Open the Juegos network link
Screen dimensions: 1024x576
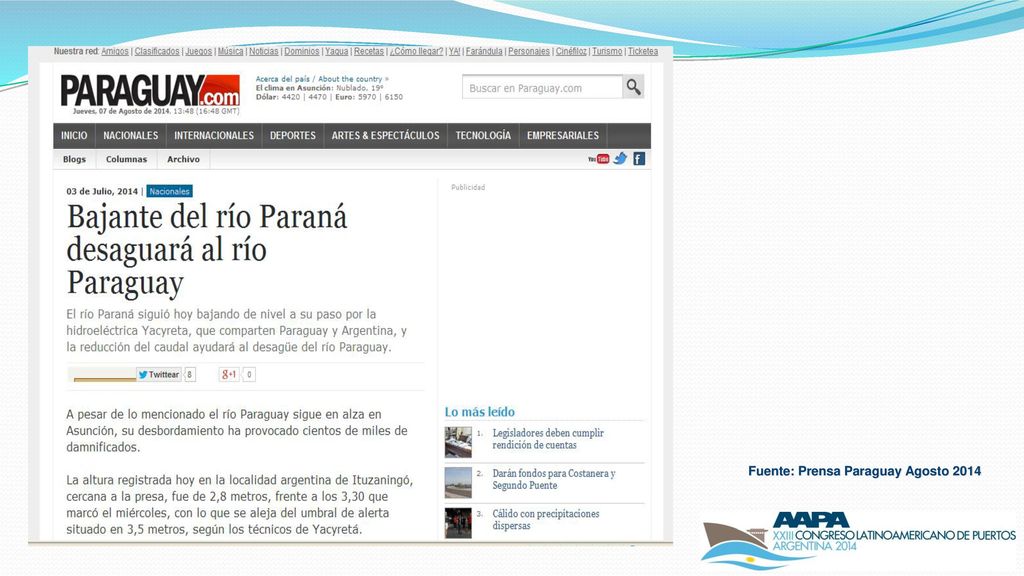click(199, 51)
